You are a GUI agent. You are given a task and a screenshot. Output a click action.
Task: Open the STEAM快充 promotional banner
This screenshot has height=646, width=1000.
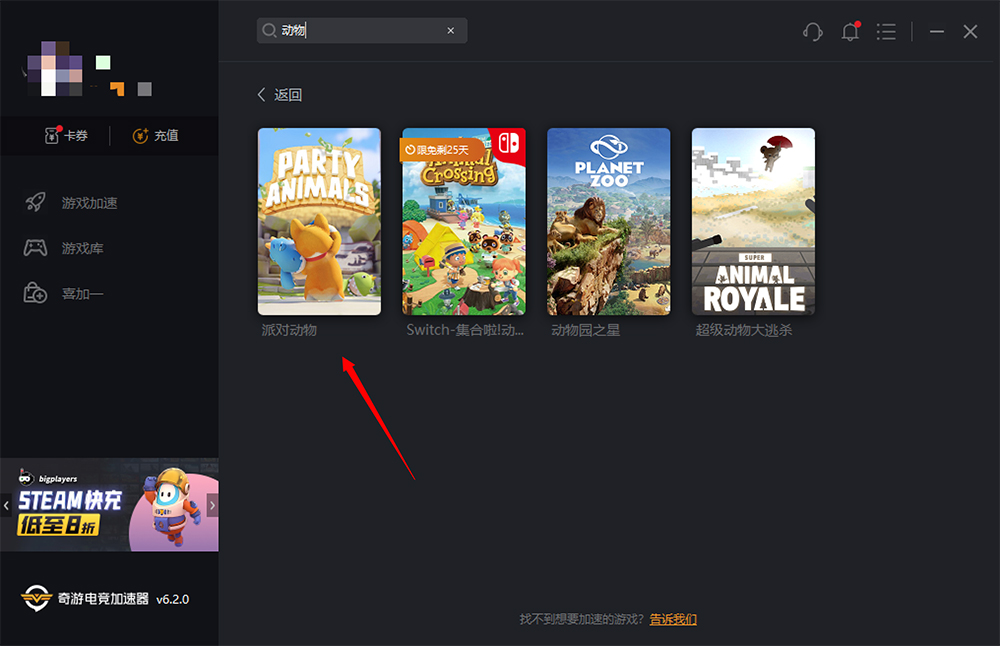click(x=109, y=504)
